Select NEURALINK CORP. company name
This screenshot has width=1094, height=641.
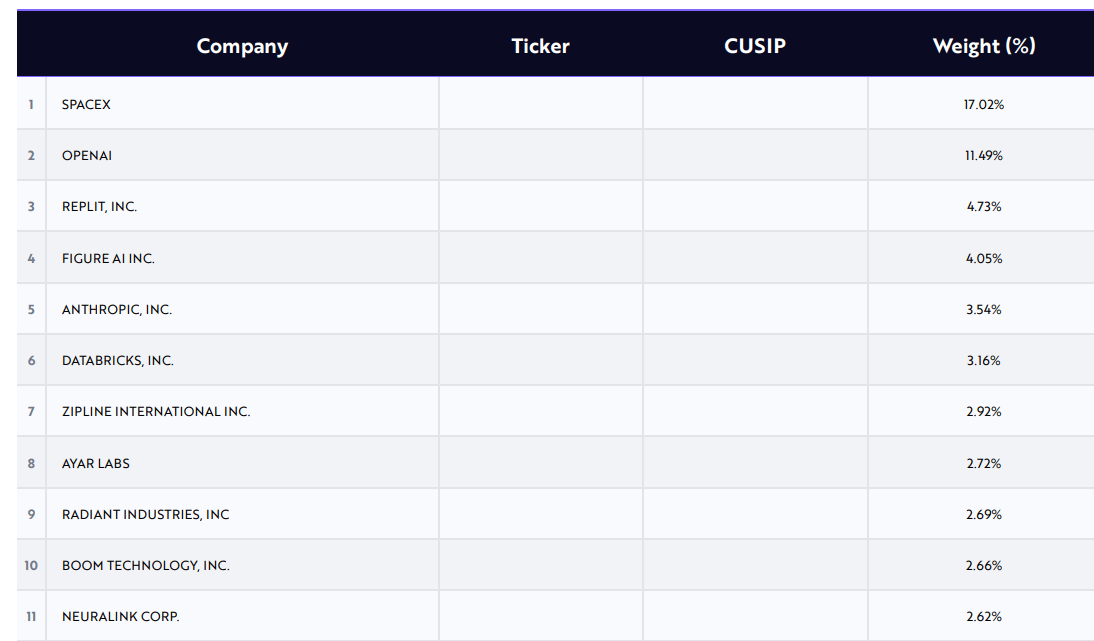(x=121, y=617)
